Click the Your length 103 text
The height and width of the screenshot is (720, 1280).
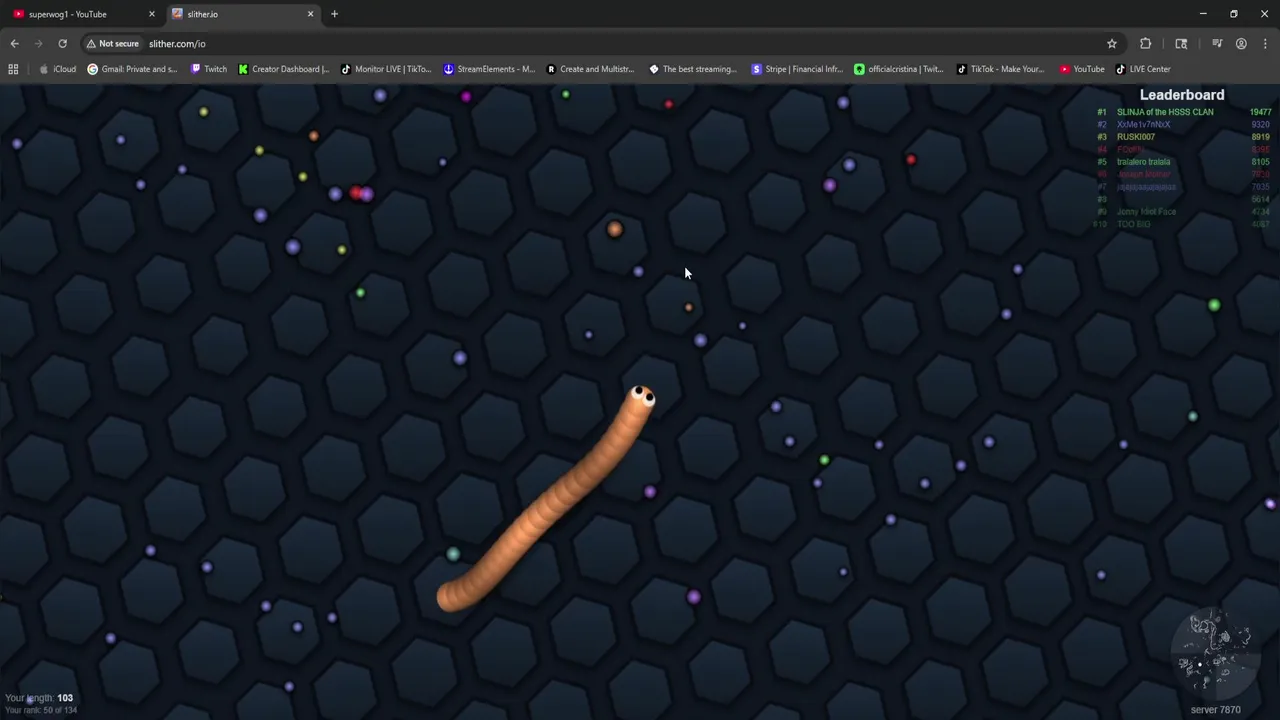39,698
